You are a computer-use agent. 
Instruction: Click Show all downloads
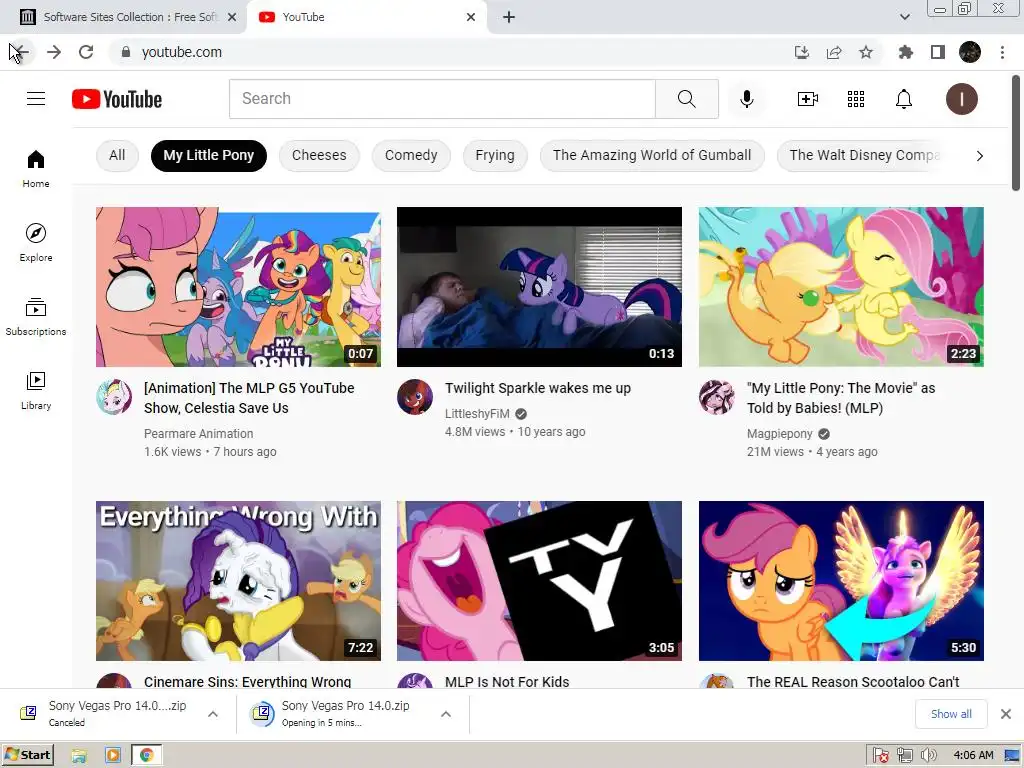(951, 714)
